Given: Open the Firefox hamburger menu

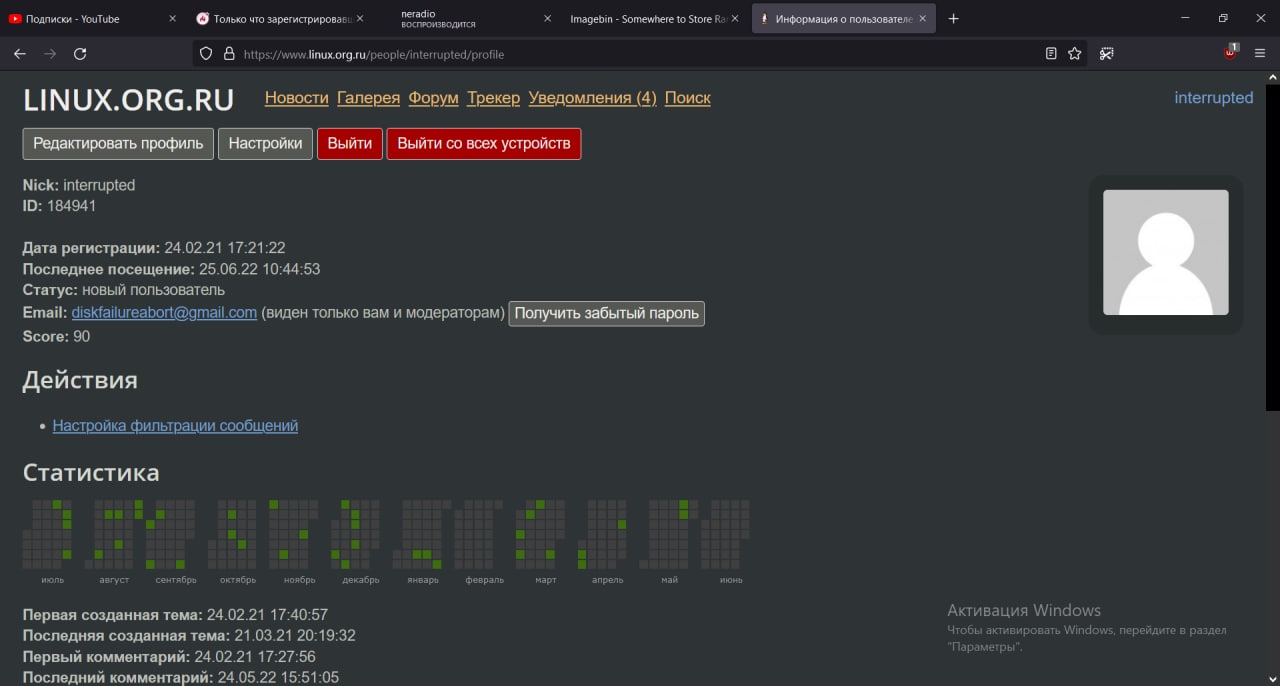Looking at the screenshot, I should (1260, 54).
